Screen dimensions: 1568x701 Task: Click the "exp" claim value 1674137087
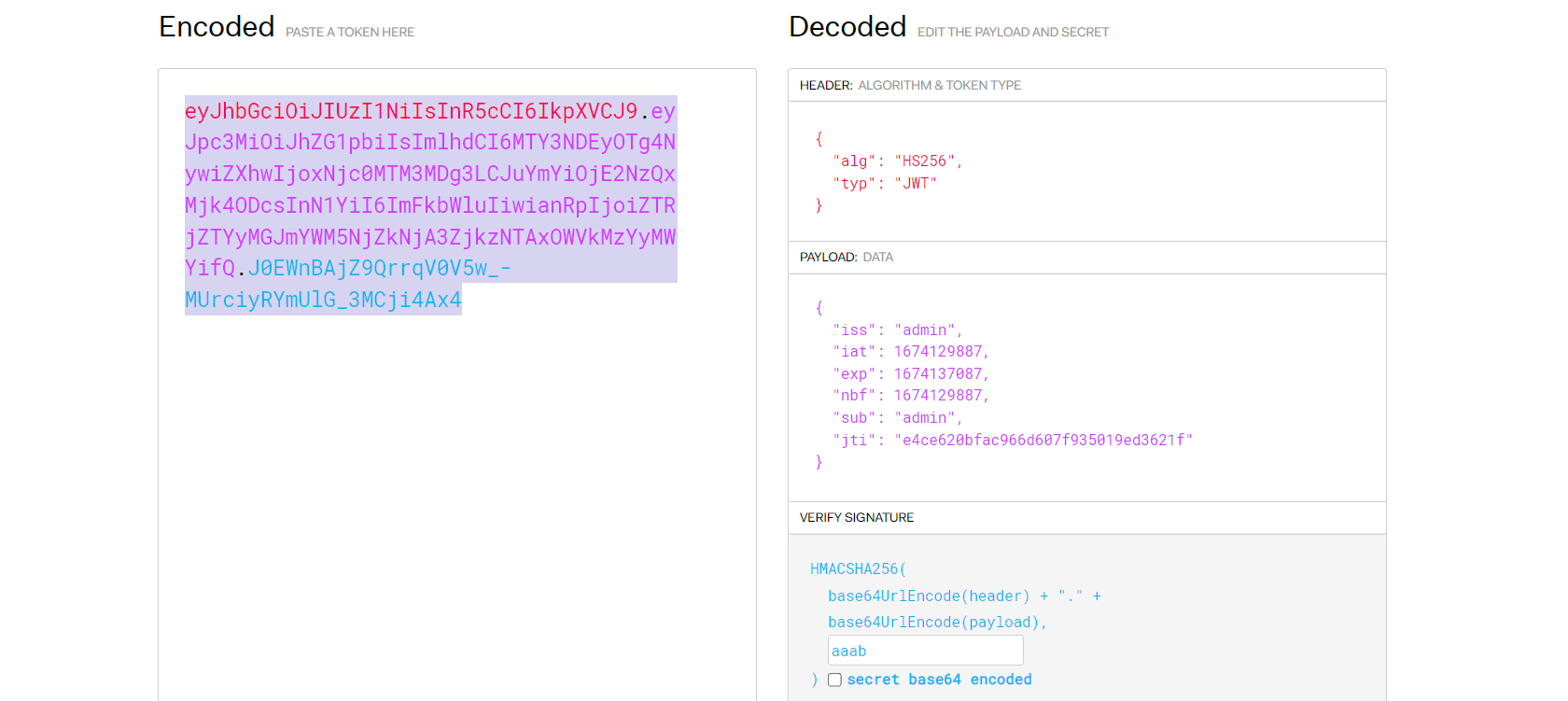(937, 373)
